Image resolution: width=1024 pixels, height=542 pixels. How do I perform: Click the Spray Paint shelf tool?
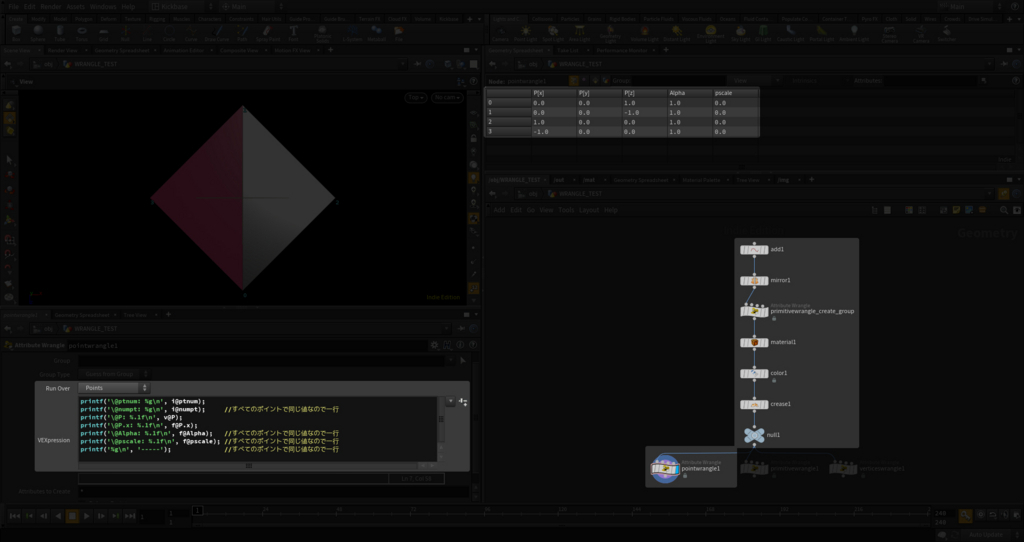click(268, 33)
